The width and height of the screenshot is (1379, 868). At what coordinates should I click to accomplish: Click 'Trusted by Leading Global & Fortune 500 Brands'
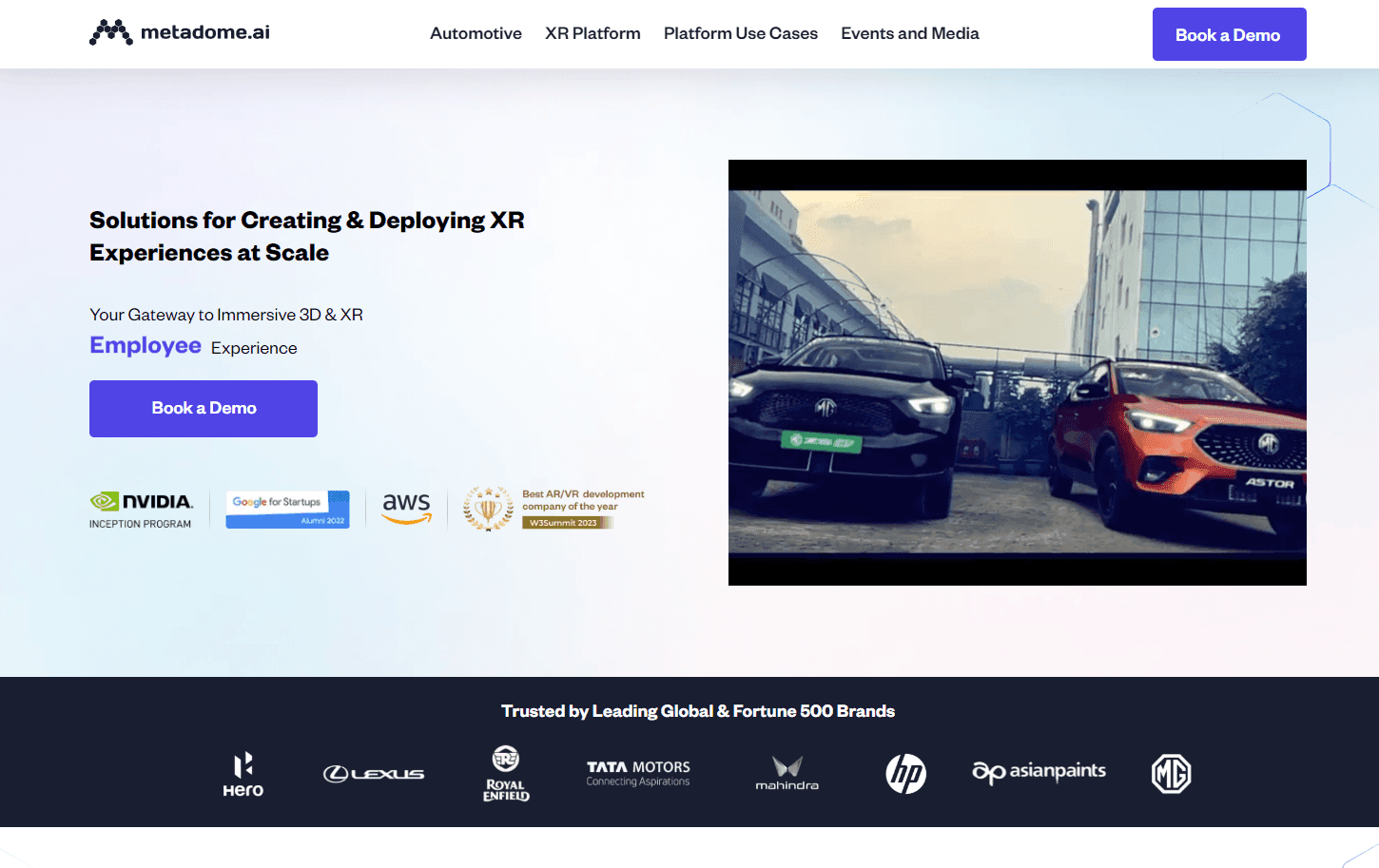698,711
